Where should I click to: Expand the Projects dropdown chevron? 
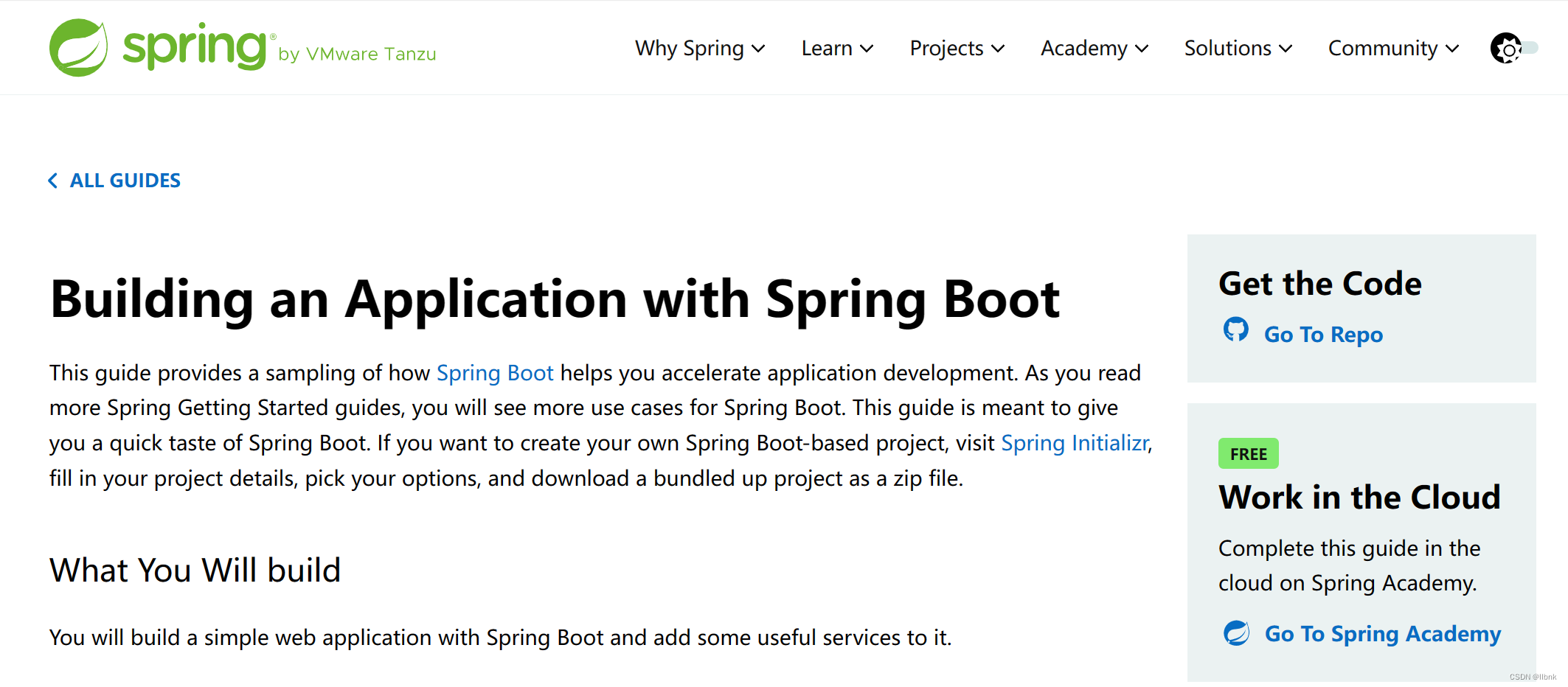click(998, 49)
